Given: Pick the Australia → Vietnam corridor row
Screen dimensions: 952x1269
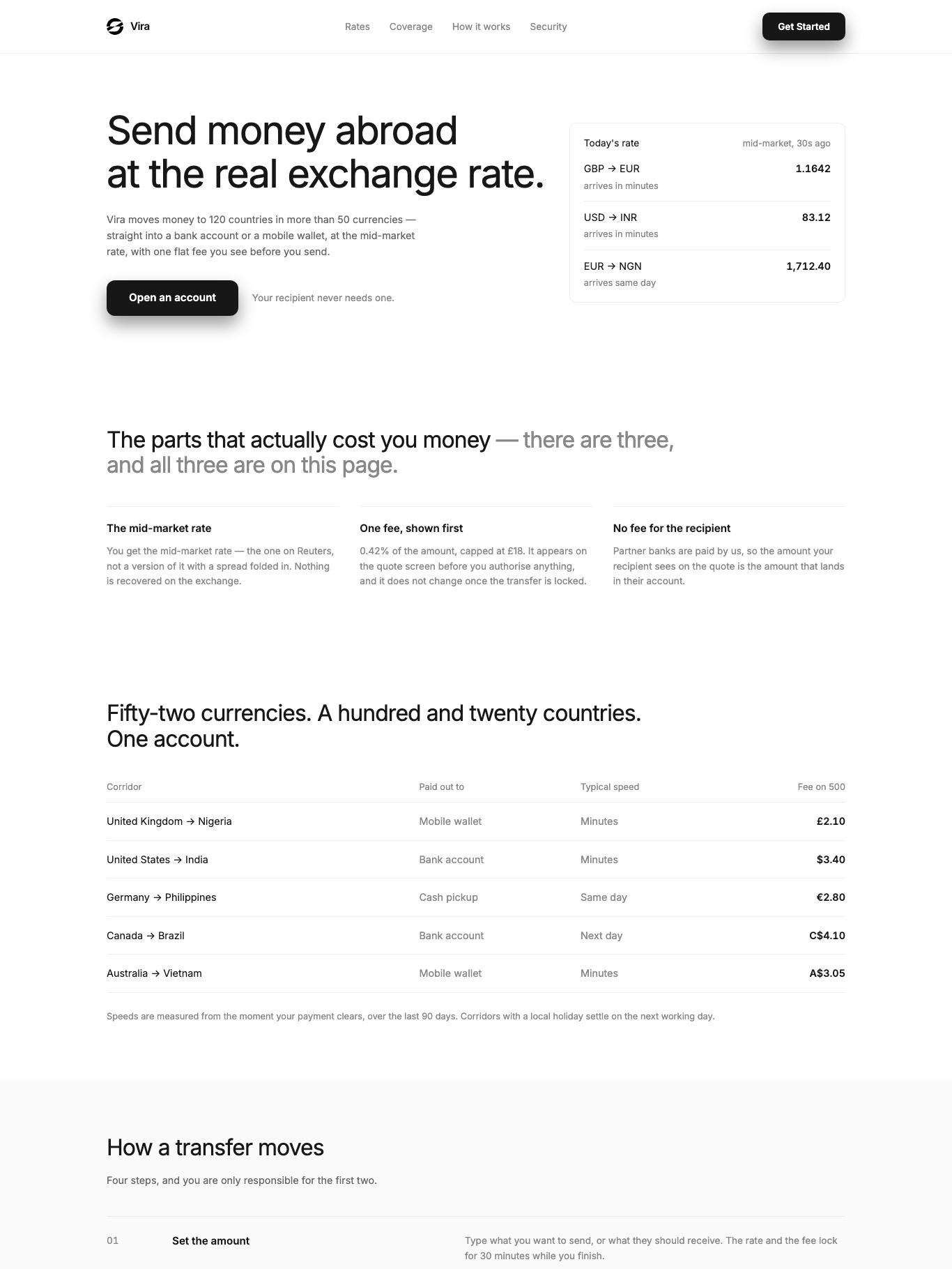Looking at the screenshot, I should [x=476, y=973].
